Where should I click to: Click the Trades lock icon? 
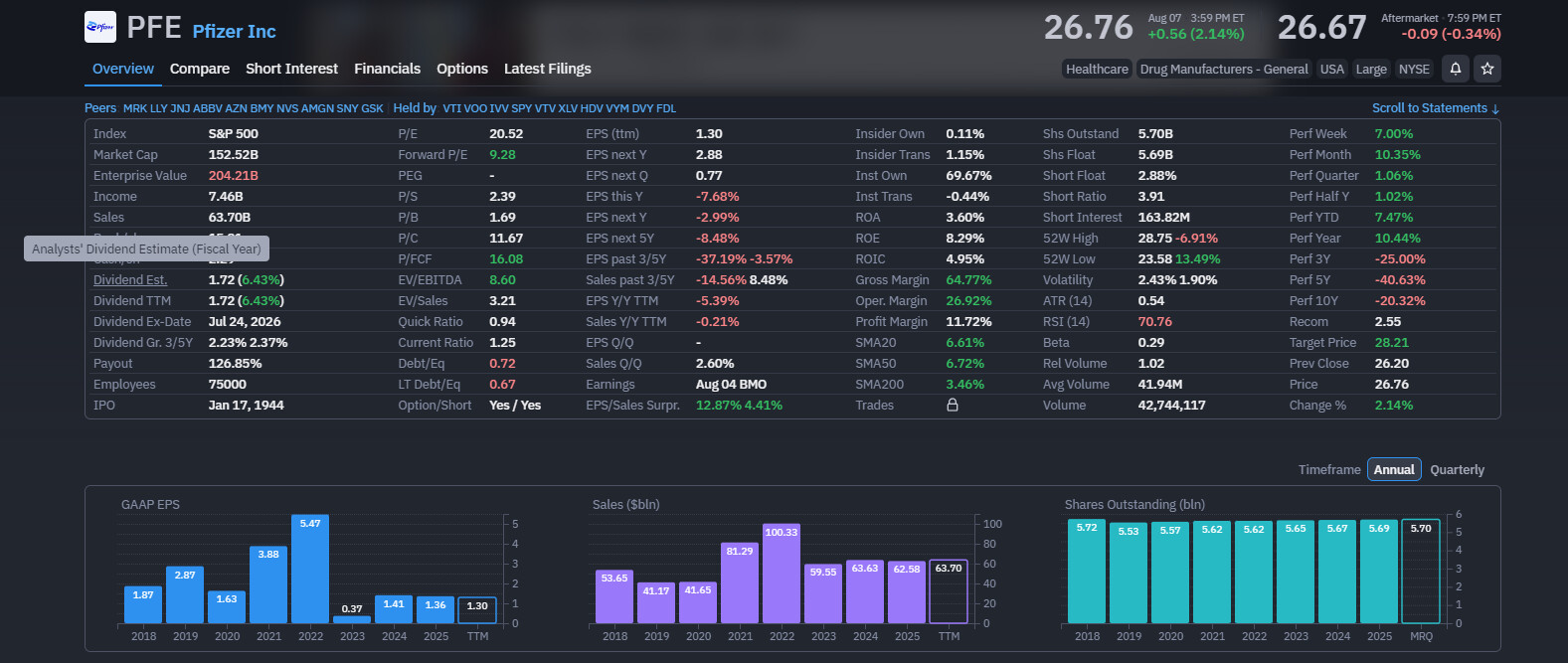tap(952, 405)
